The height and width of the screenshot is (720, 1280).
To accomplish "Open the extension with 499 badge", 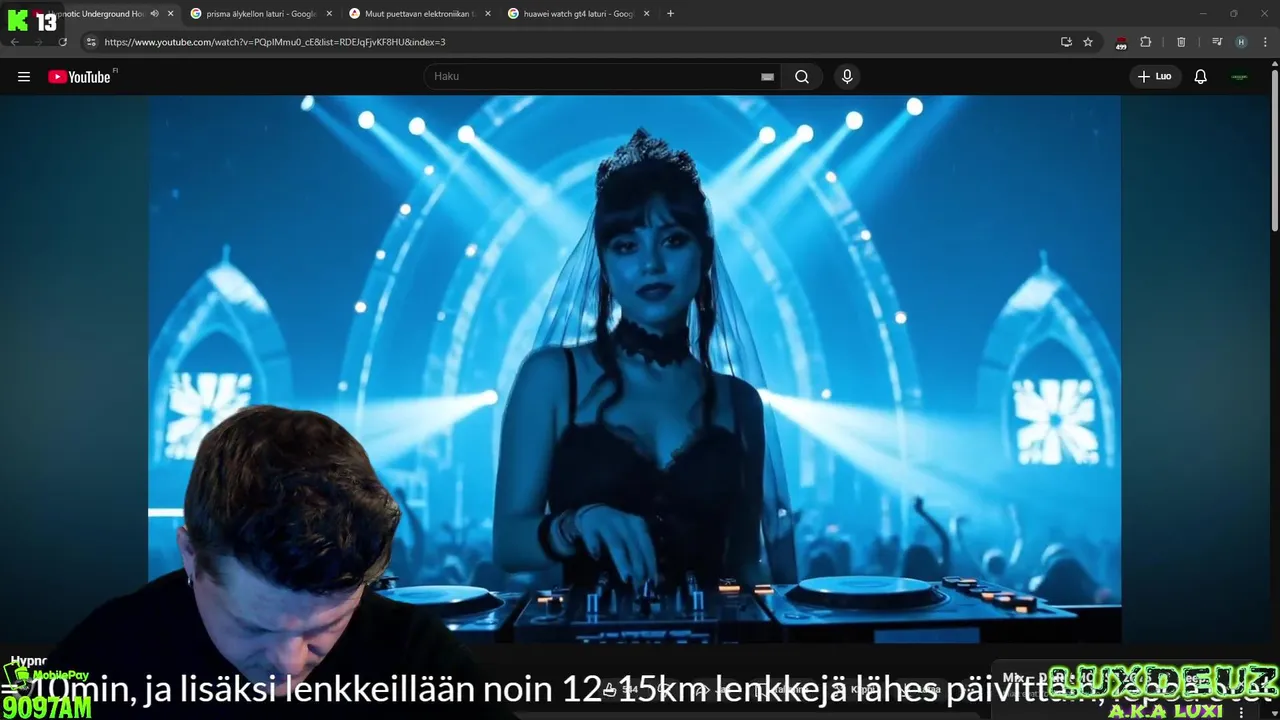I will click(x=1121, y=43).
